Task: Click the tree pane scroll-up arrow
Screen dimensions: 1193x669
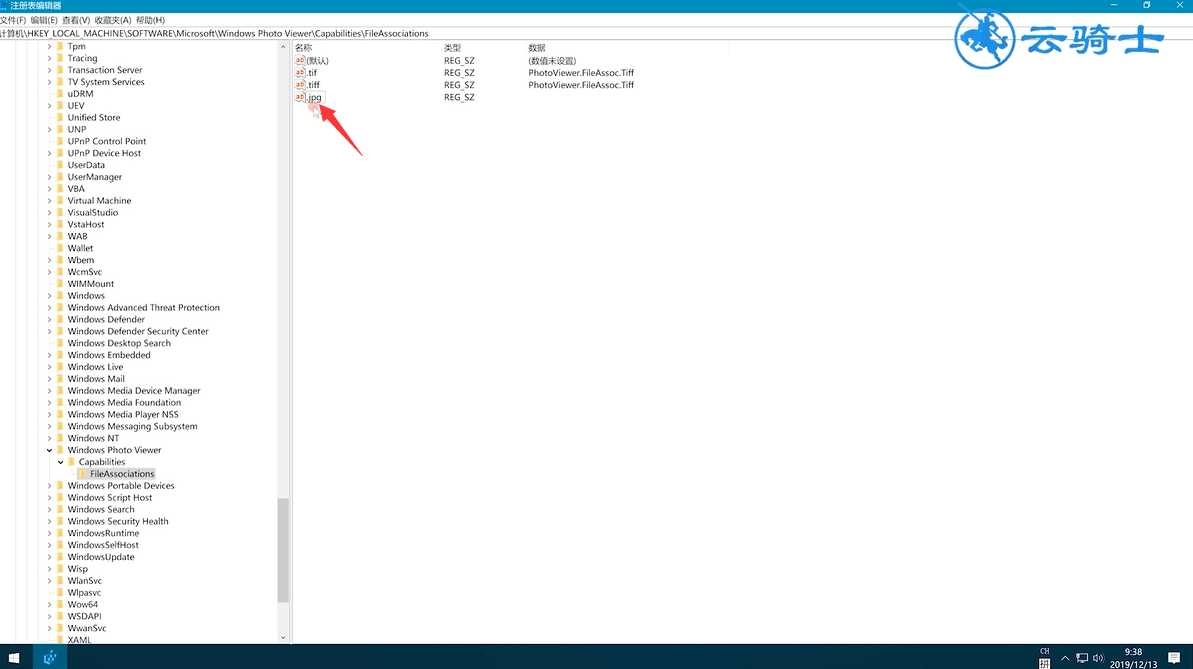Action: 283,47
